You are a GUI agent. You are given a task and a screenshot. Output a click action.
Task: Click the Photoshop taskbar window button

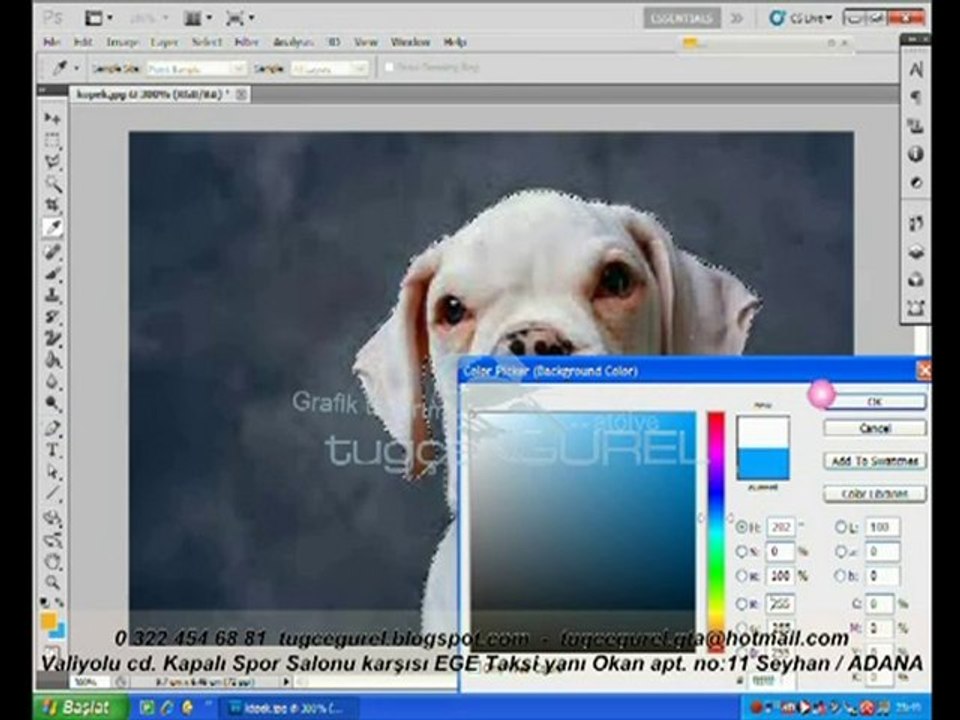coord(288,708)
